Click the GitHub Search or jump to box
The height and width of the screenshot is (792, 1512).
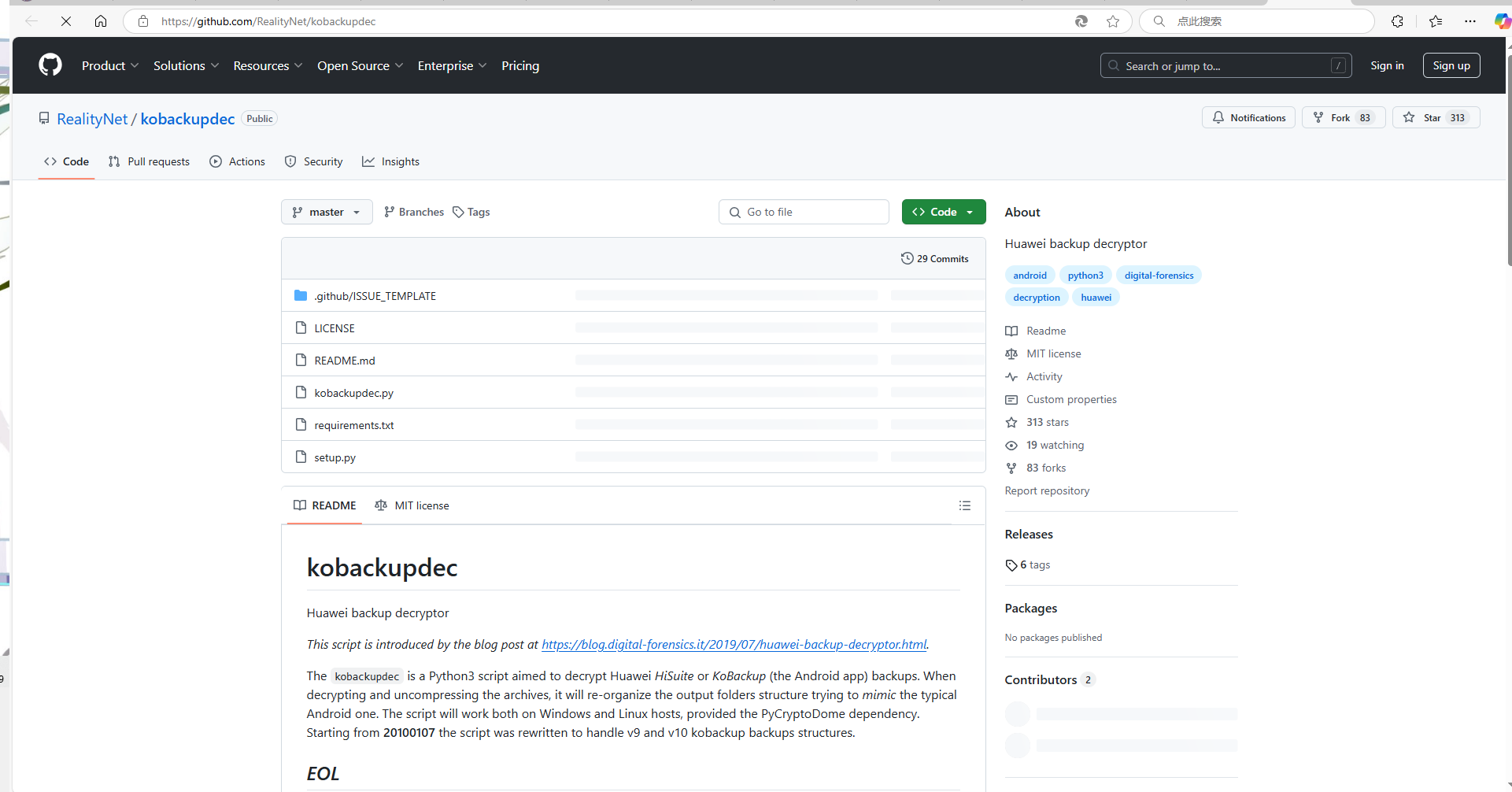click(x=1225, y=65)
